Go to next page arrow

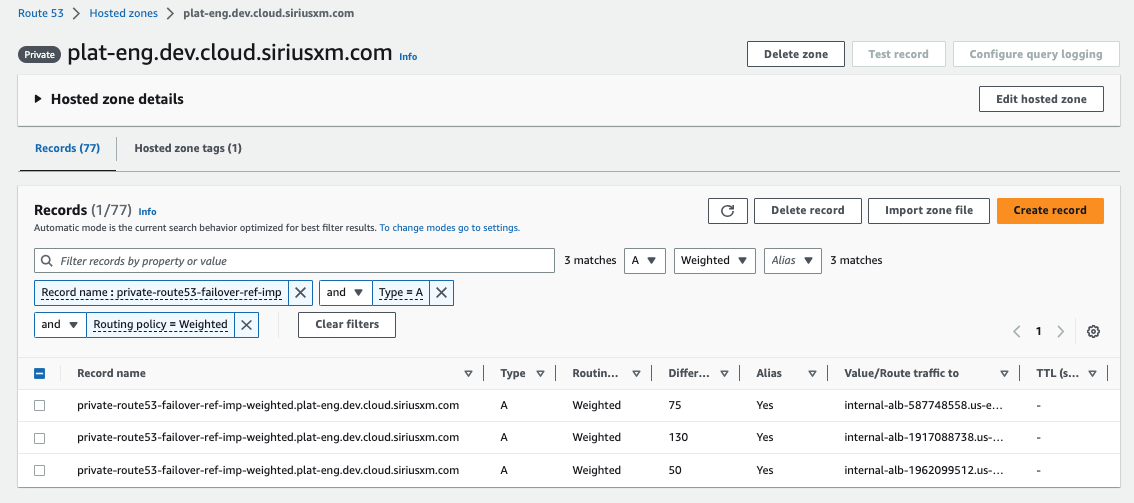click(x=1061, y=332)
